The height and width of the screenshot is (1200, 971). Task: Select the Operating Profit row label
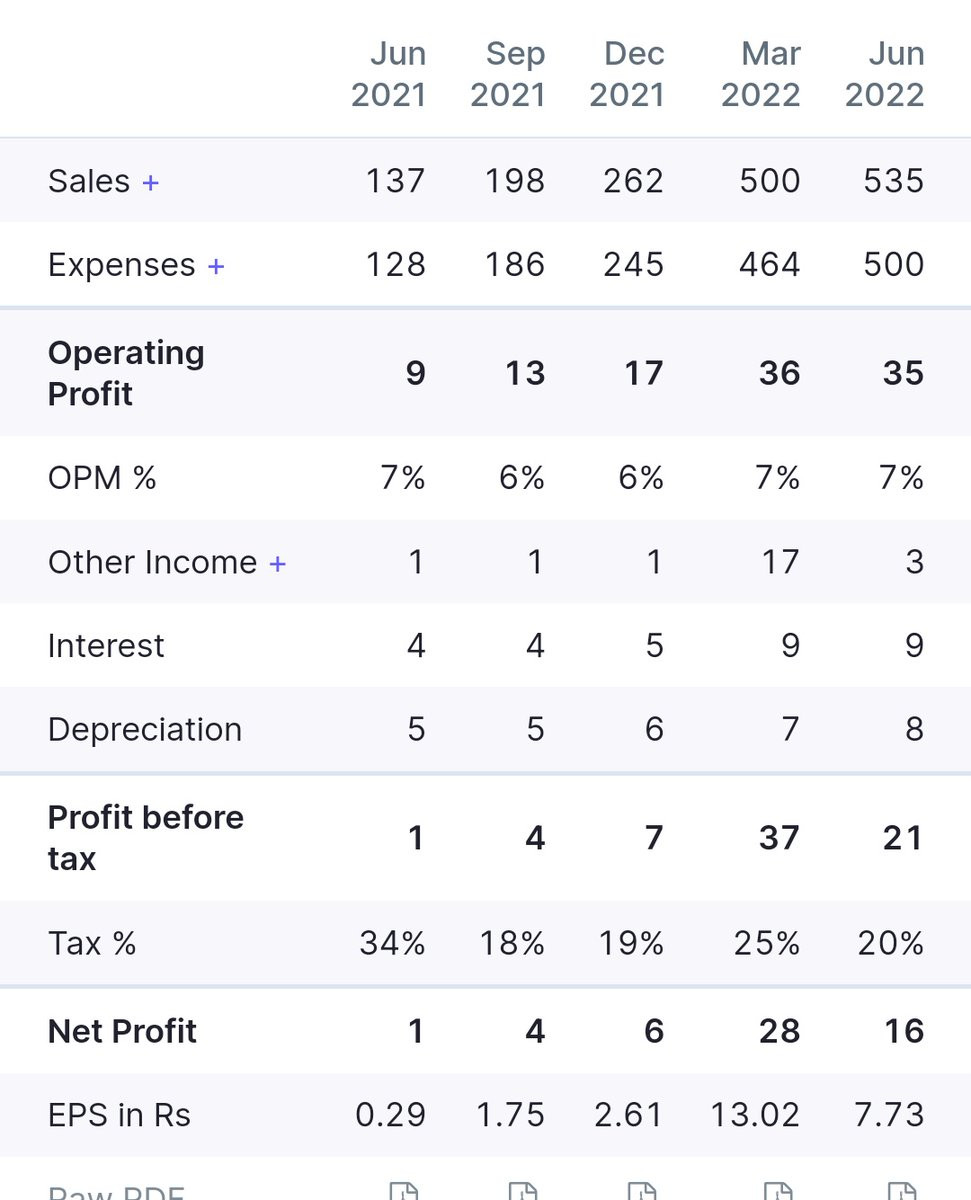126,373
